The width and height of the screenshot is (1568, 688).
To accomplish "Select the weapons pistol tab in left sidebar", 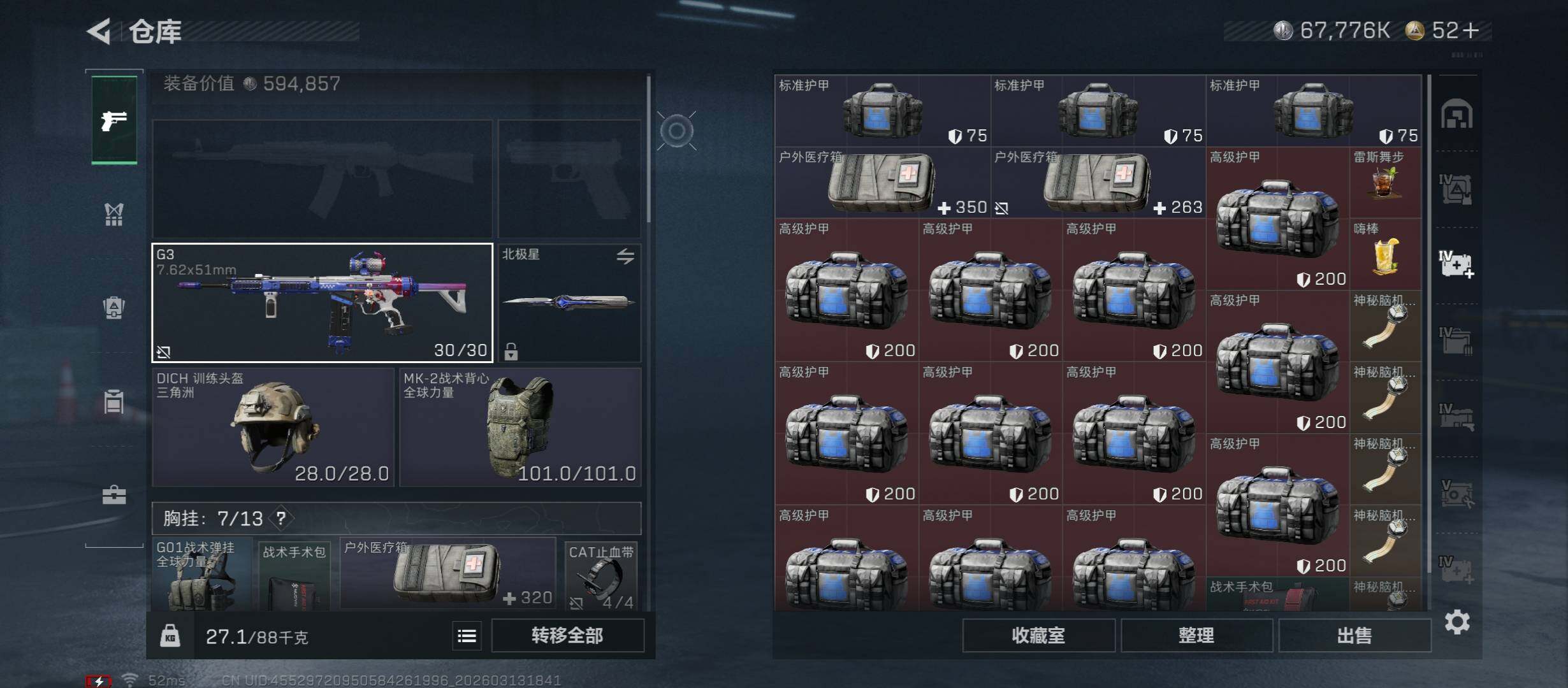I will click(x=114, y=120).
